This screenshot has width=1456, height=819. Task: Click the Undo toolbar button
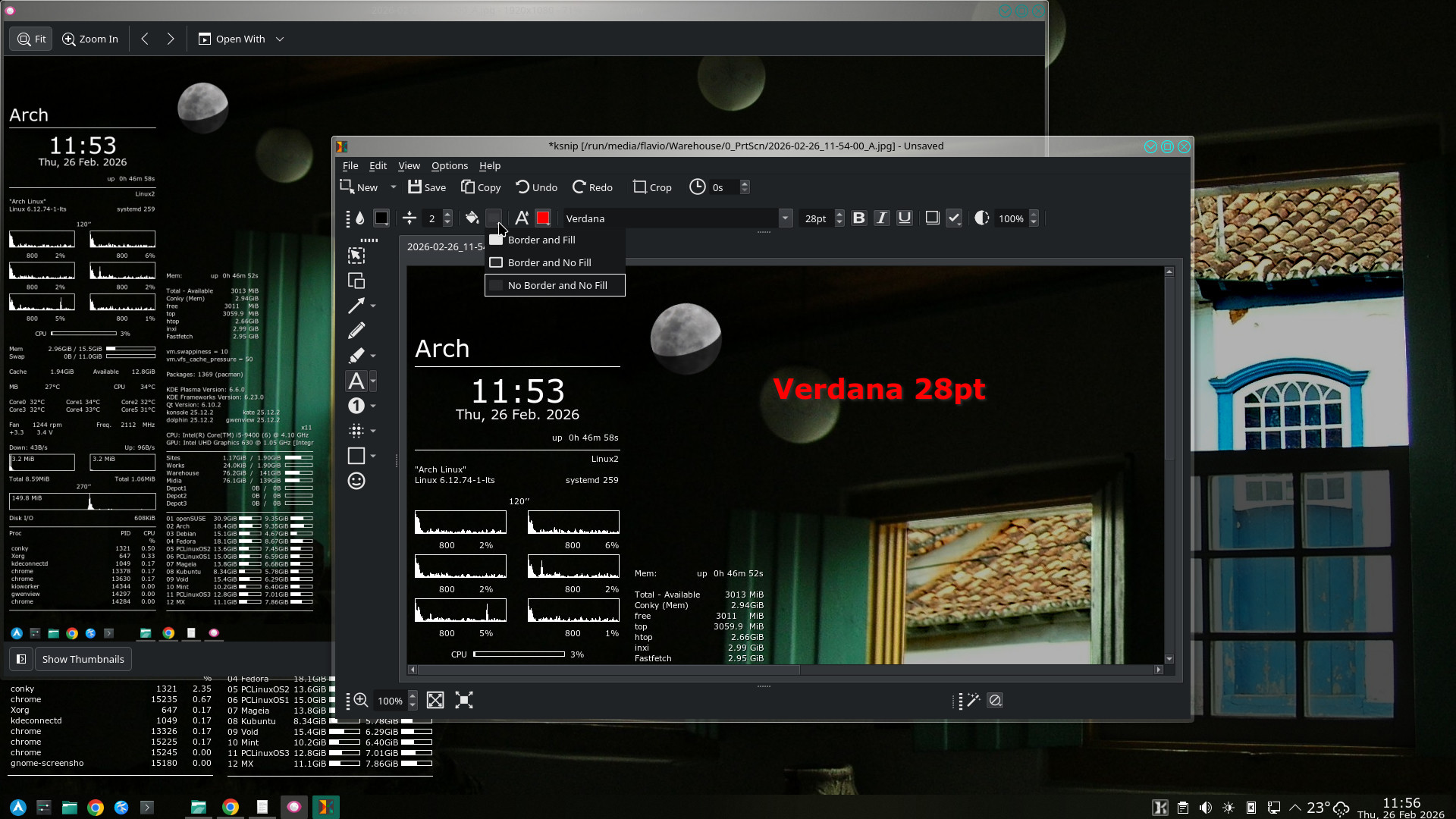point(536,187)
